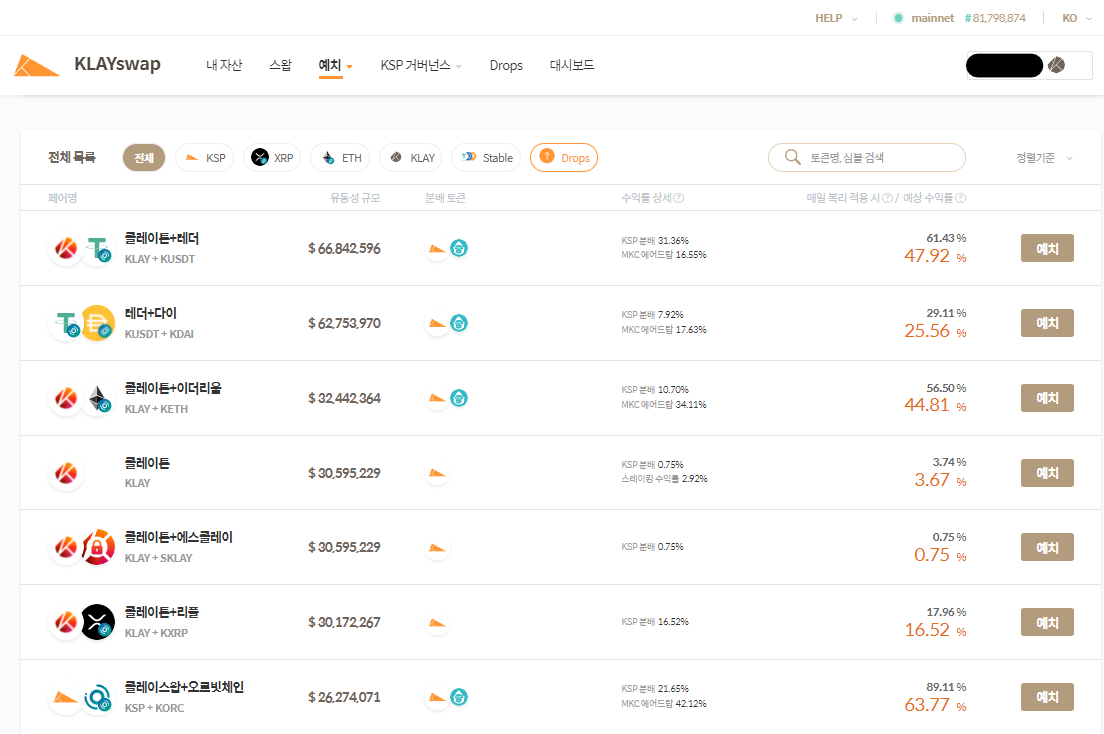Click the mainnet block number #81,798,874

click(995, 18)
